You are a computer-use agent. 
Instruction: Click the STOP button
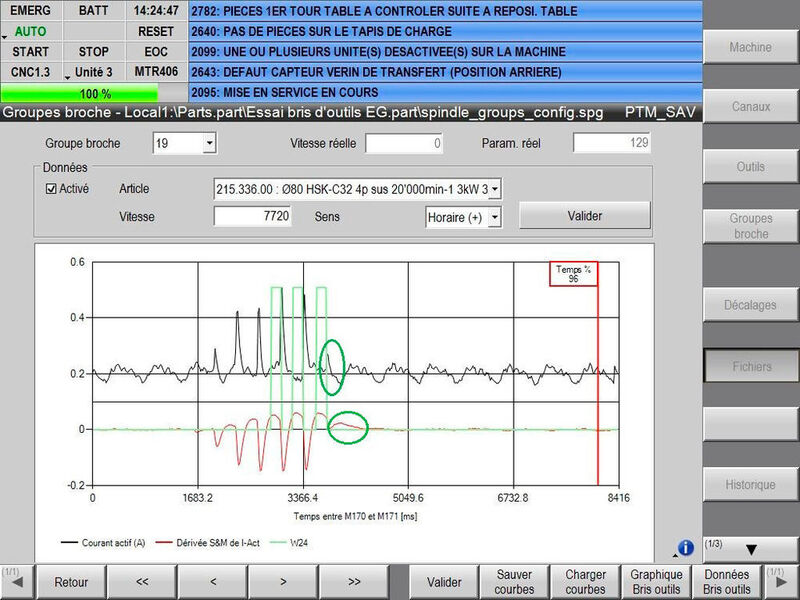tap(93, 52)
